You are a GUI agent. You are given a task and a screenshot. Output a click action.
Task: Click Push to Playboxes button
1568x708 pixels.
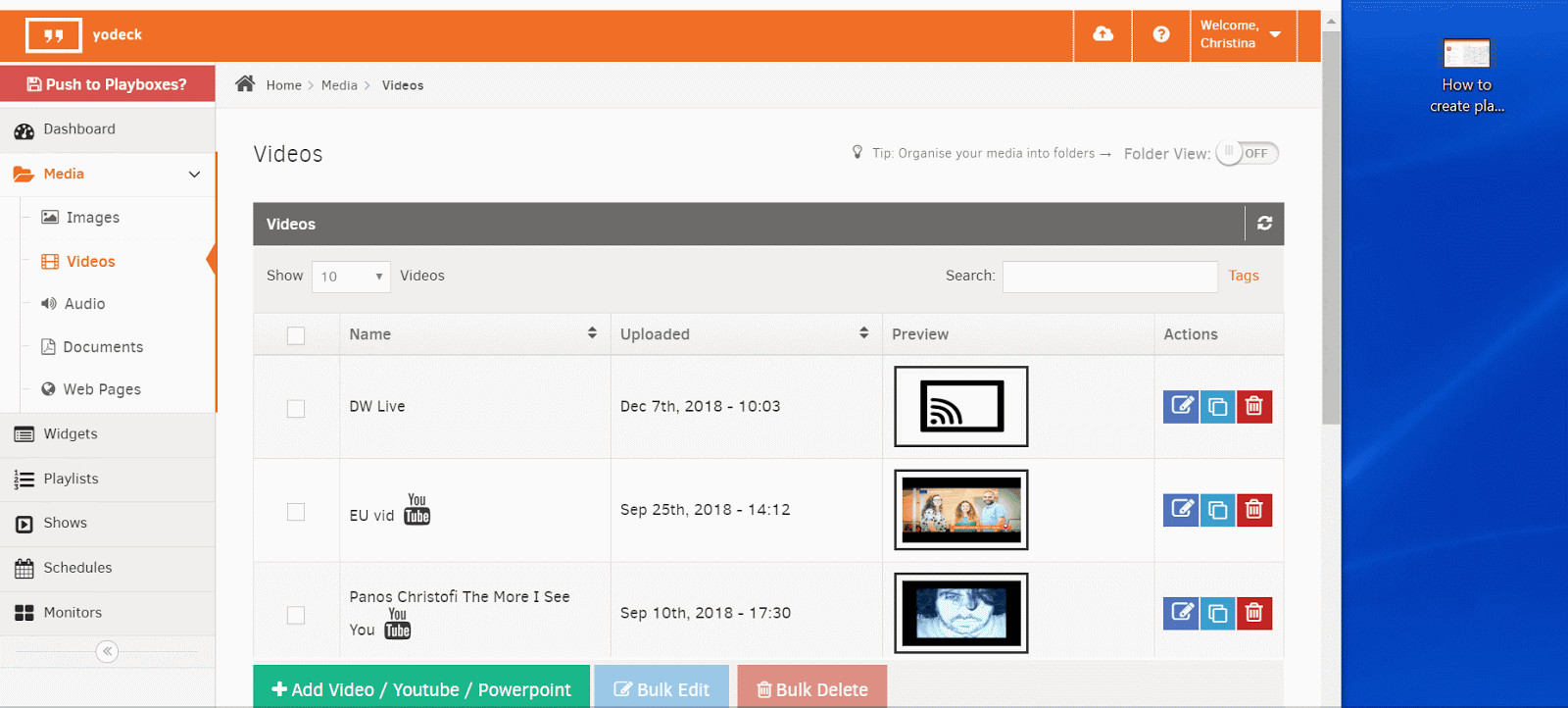[x=108, y=84]
